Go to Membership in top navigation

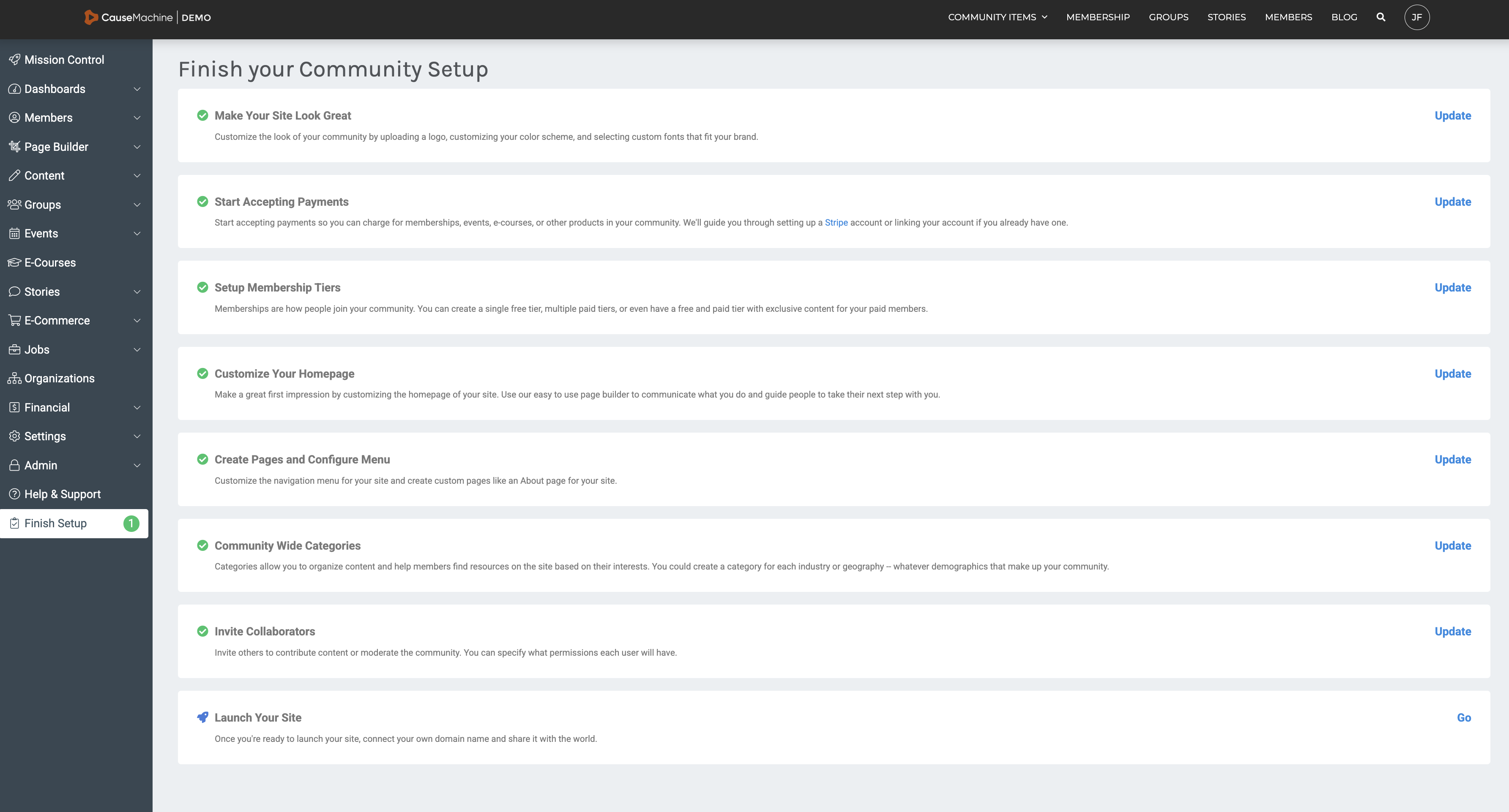click(x=1098, y=17)
